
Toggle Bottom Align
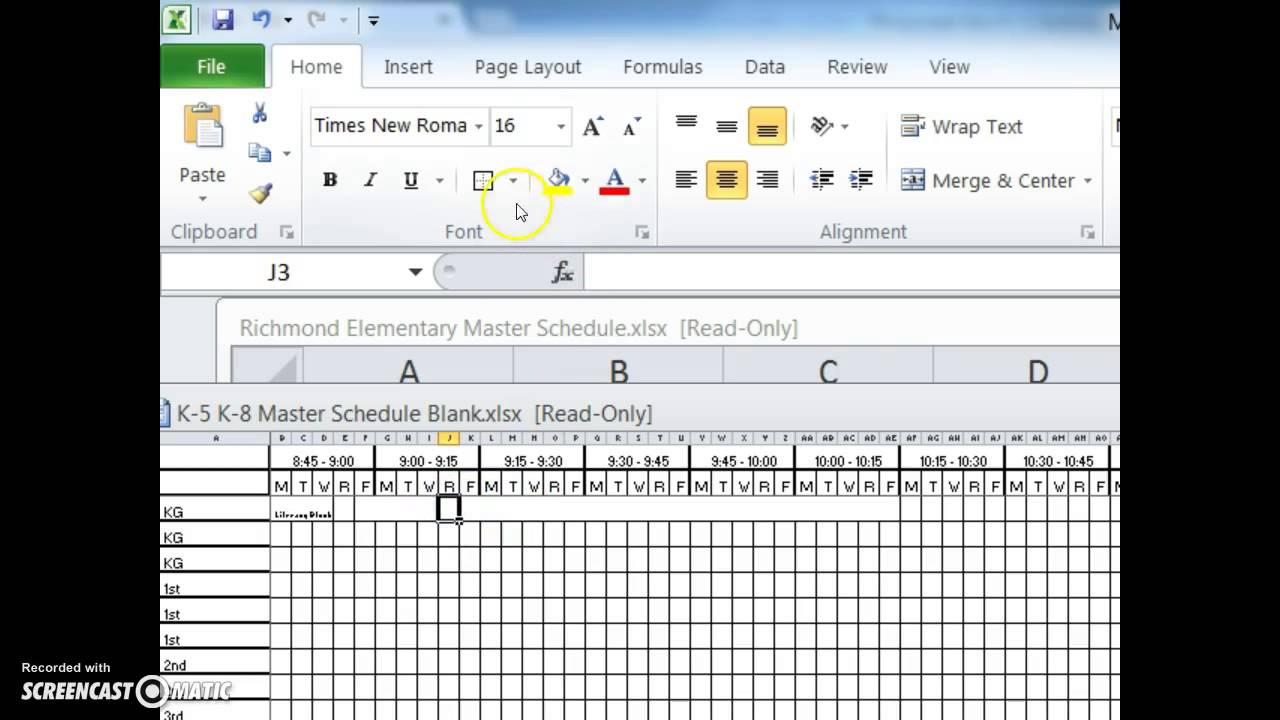point(767,126)
